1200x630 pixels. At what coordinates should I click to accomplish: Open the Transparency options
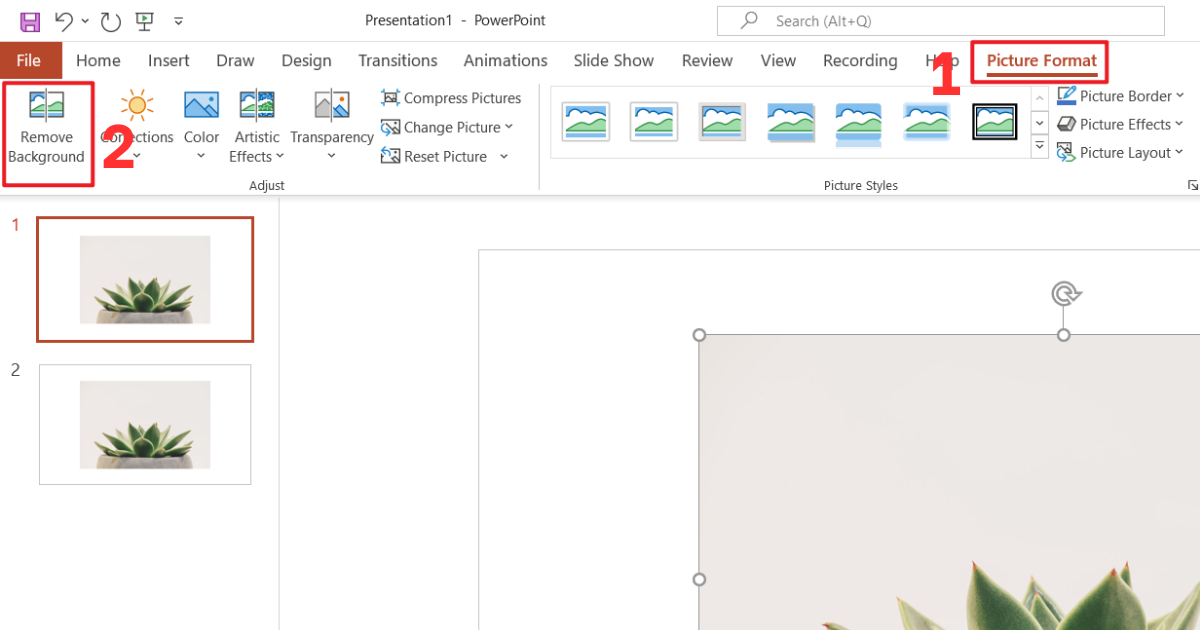coord(332,127)
